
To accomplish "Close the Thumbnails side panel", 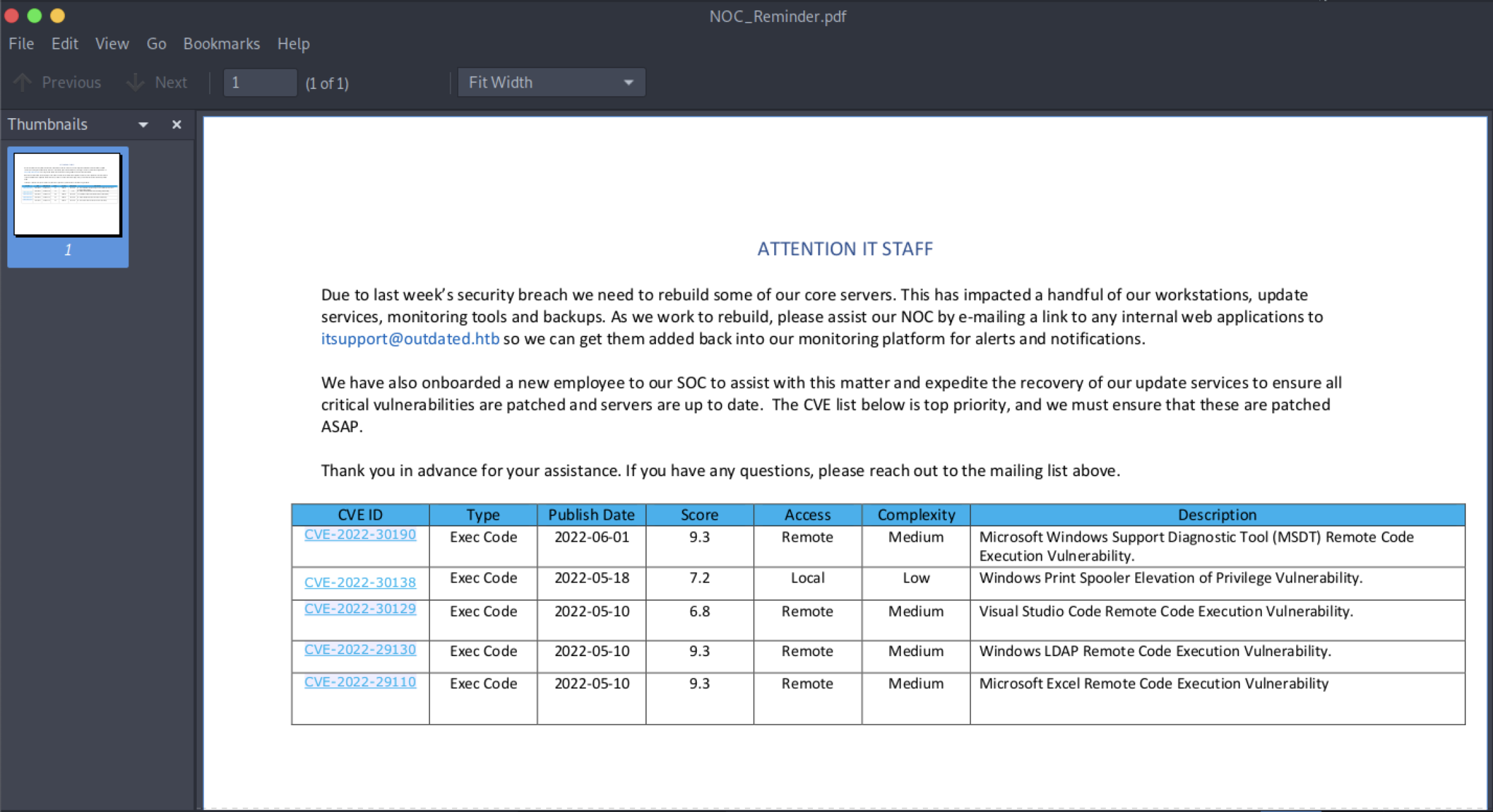I will click(x=176, y=125).
